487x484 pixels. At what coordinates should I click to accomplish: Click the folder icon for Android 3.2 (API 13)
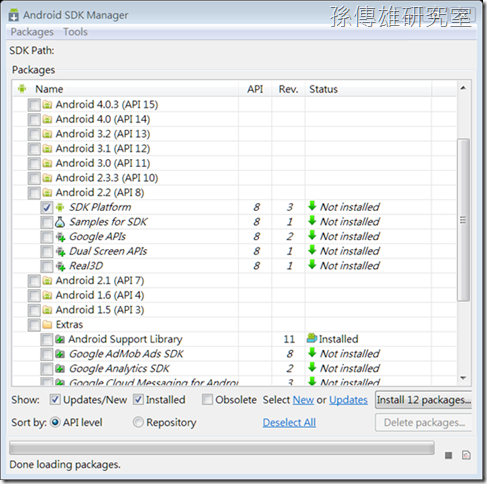pos(47,134)
